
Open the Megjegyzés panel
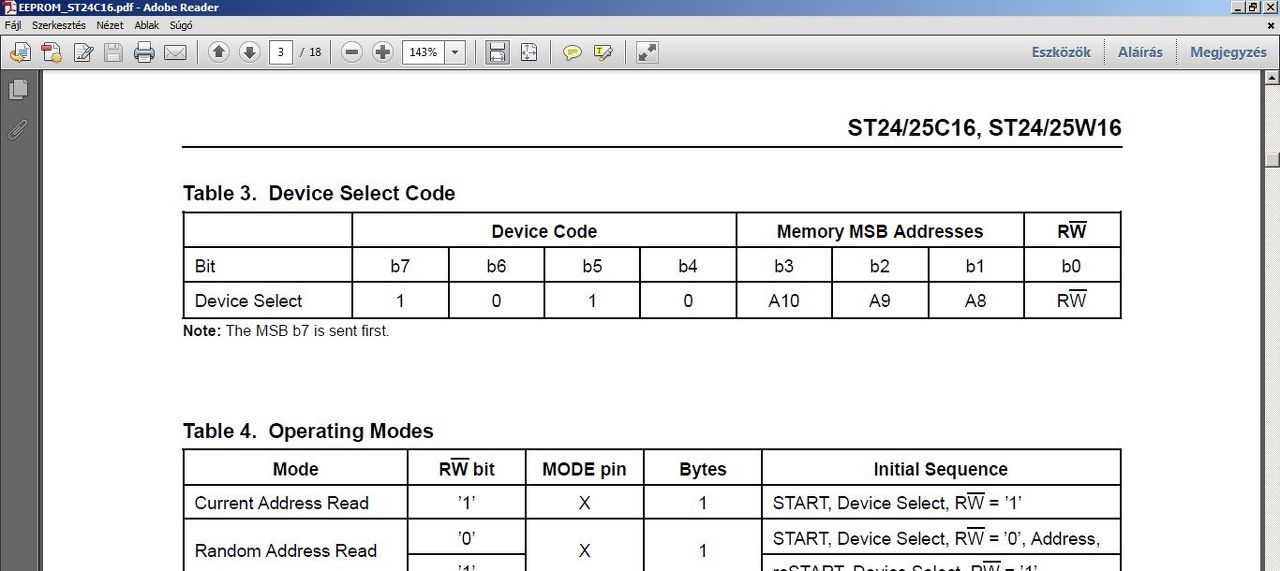coord(1228,52)
